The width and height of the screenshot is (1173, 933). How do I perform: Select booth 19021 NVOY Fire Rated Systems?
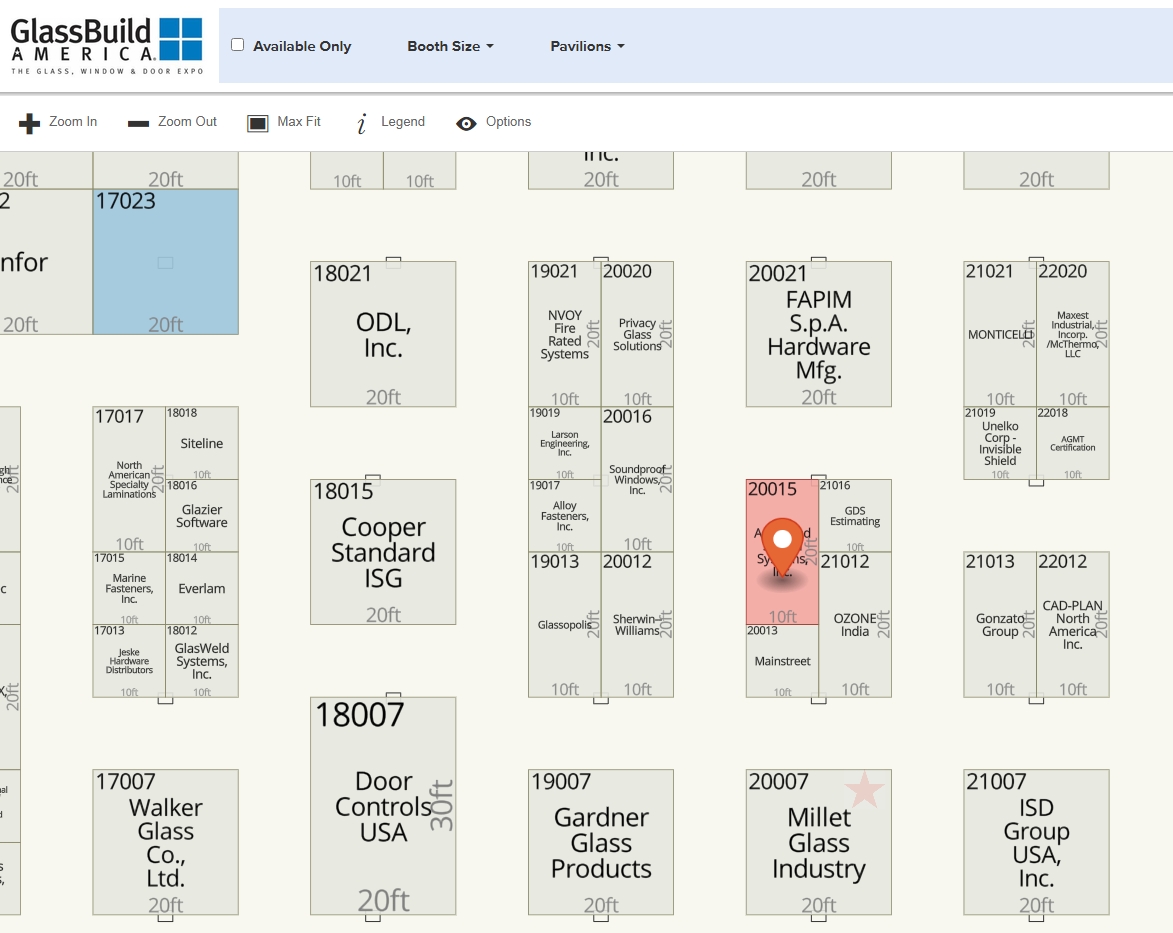coord(565,334)
